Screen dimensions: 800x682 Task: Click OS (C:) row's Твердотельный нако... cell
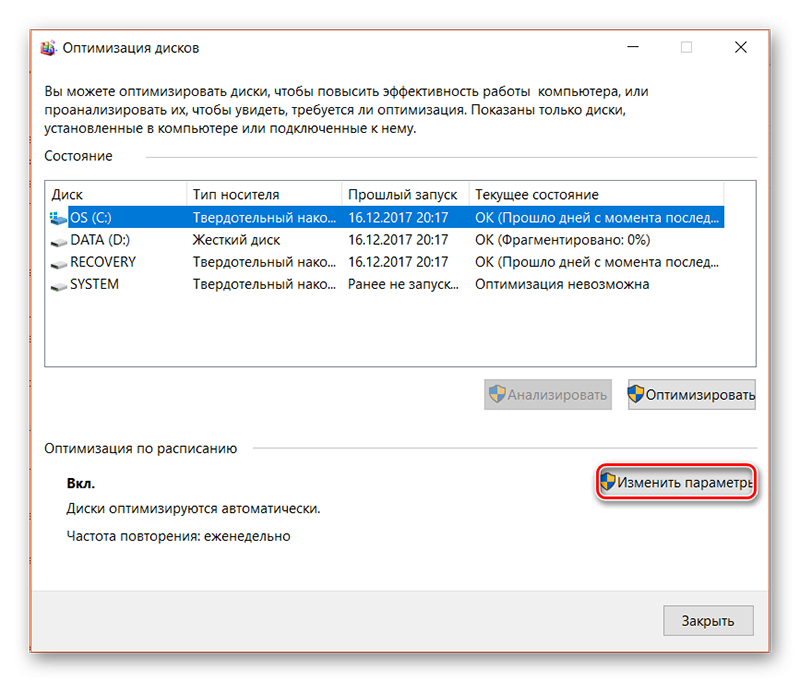coord(264,218)
